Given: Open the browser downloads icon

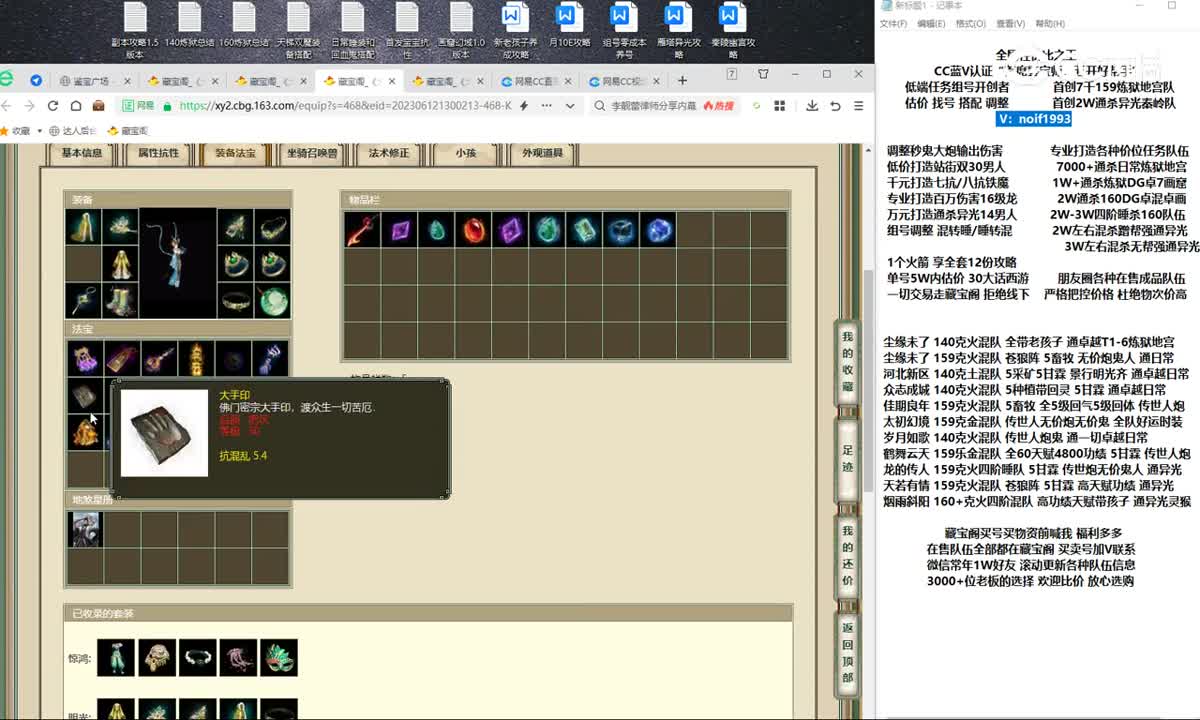Looking at the screenshot, I should click(811, 105).
